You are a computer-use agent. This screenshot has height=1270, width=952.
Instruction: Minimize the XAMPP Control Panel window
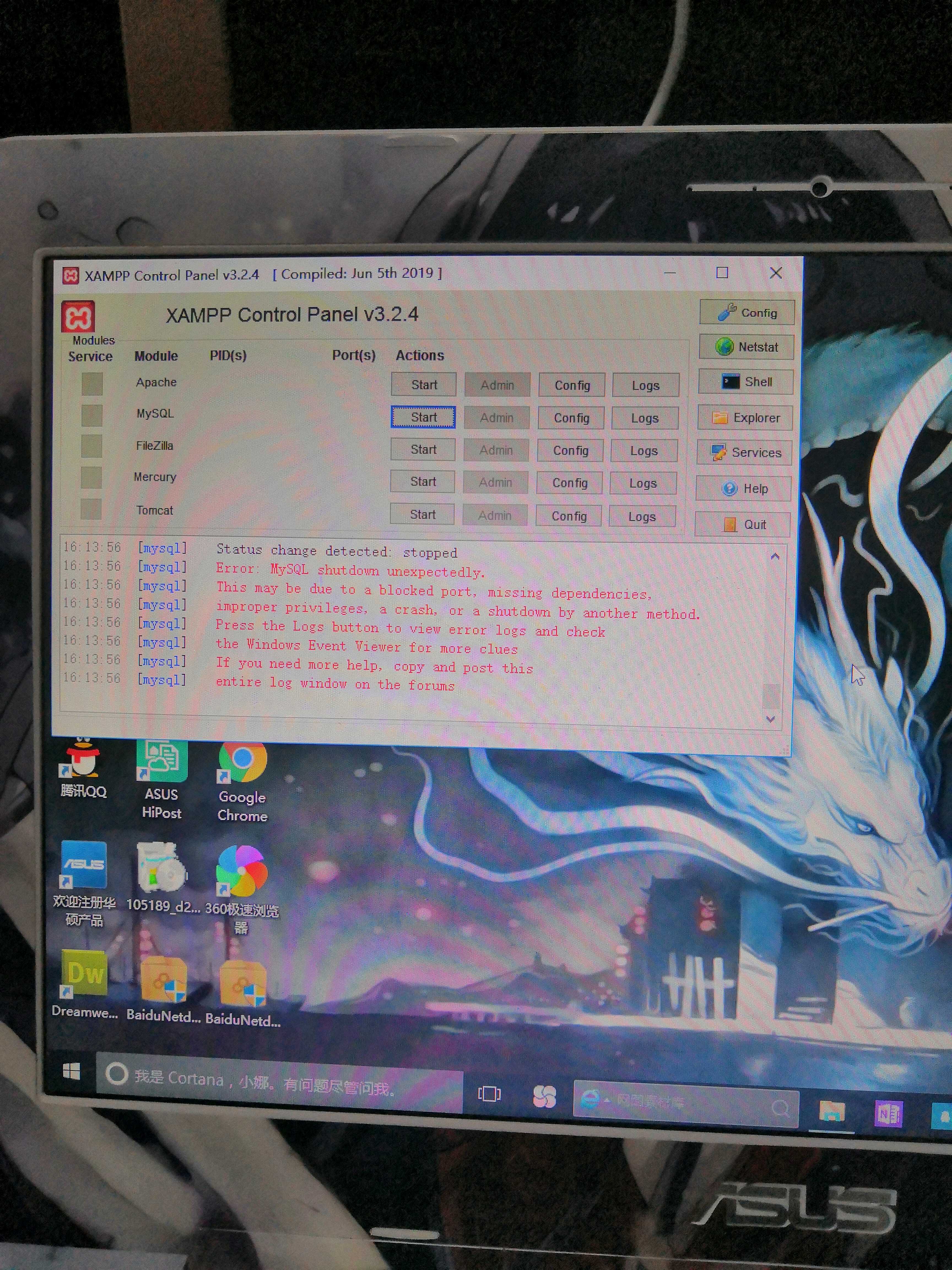[x=670, y=273]
